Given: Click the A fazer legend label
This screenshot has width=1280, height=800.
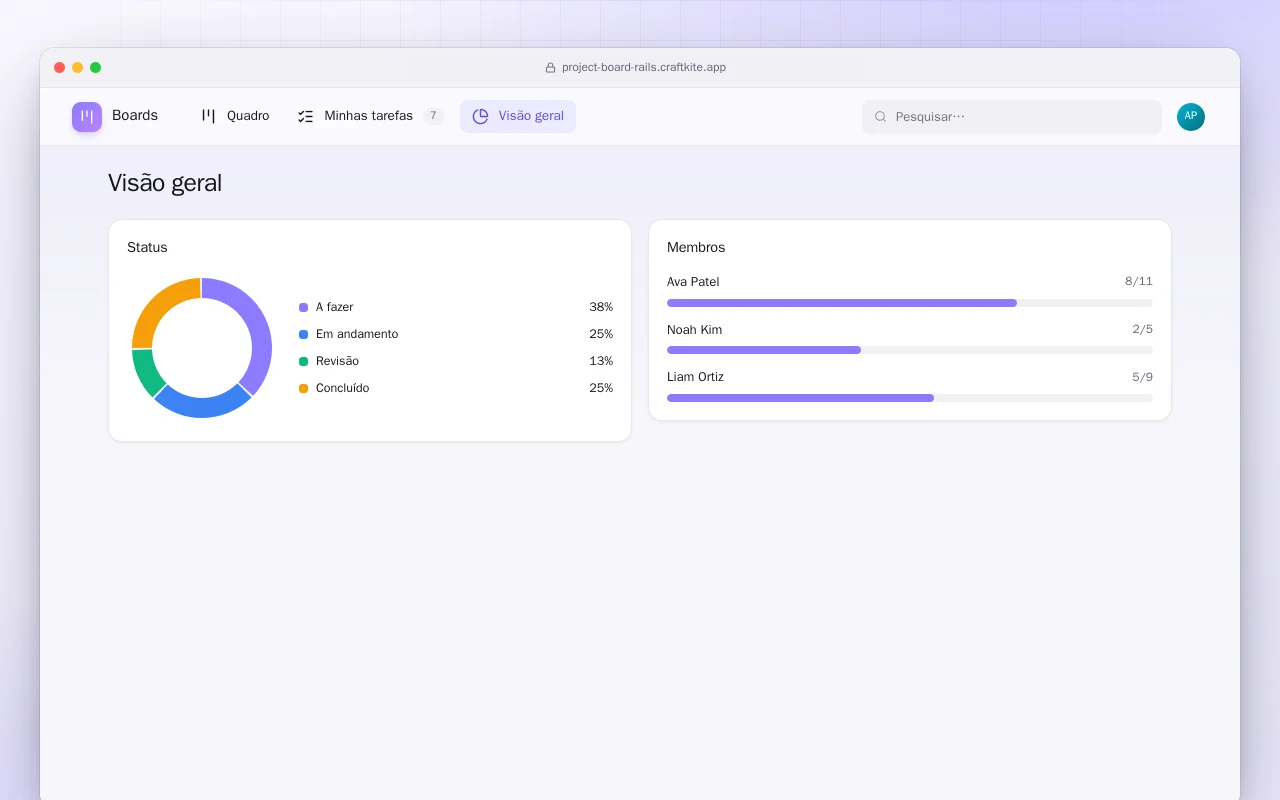Looking at the screenshot, I should (x=335, y=307).
